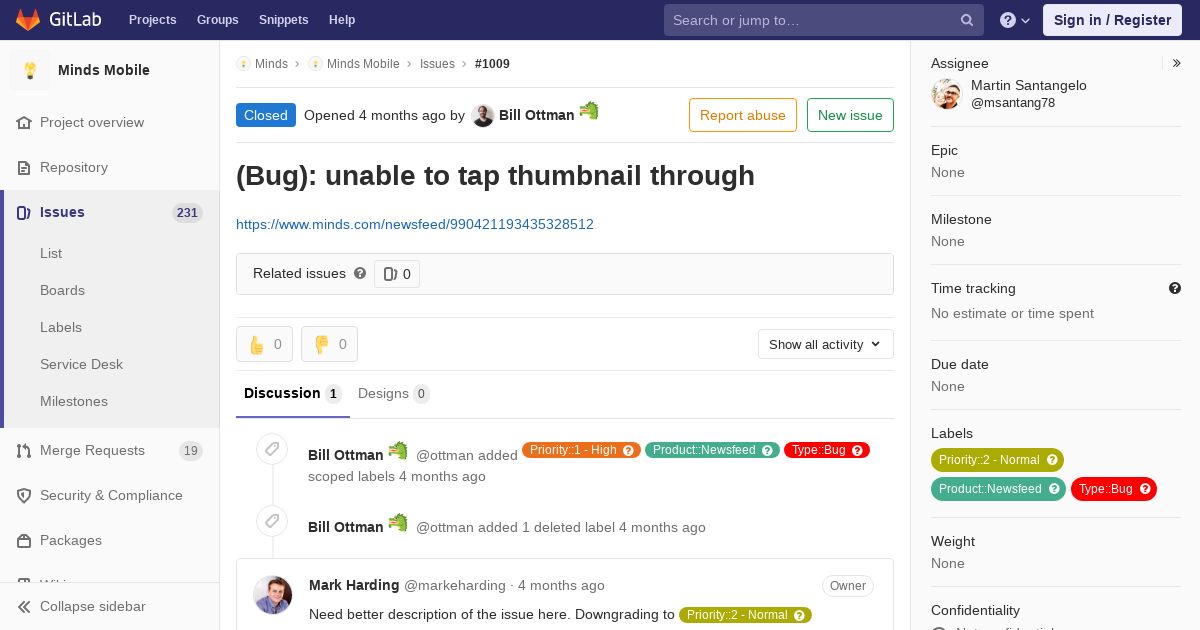The image size is (1200, 630).
Task: Click #1009 breadcrumb link
Action: (492, 64)
